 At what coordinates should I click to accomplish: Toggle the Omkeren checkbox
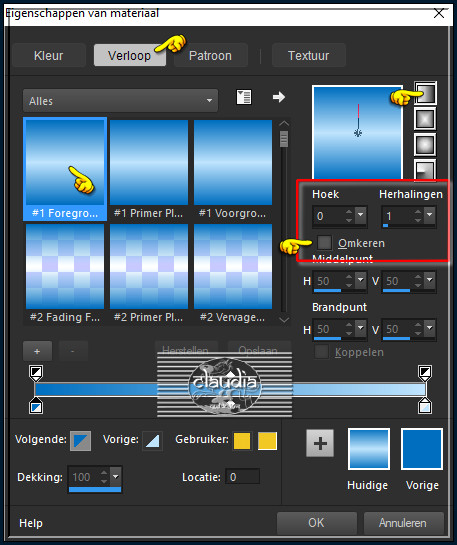click(325, 243)
